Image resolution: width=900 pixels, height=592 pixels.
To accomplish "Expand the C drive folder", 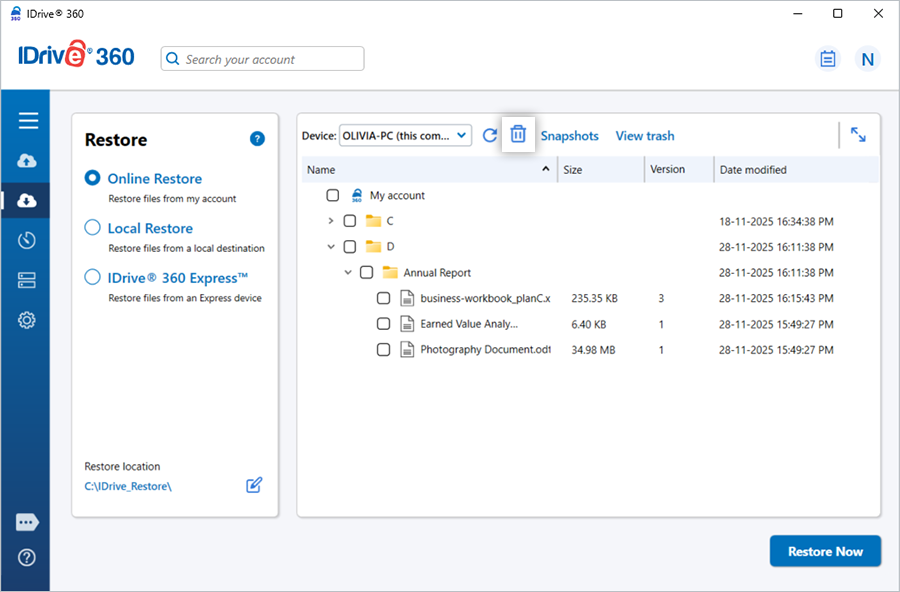I will pos(331,221).
